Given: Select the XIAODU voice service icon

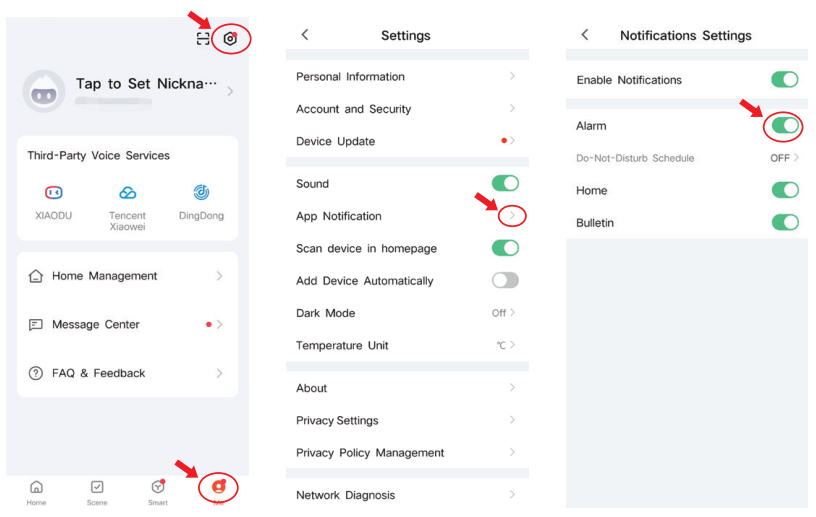Looking at the screenshot, I should (53, 192).
